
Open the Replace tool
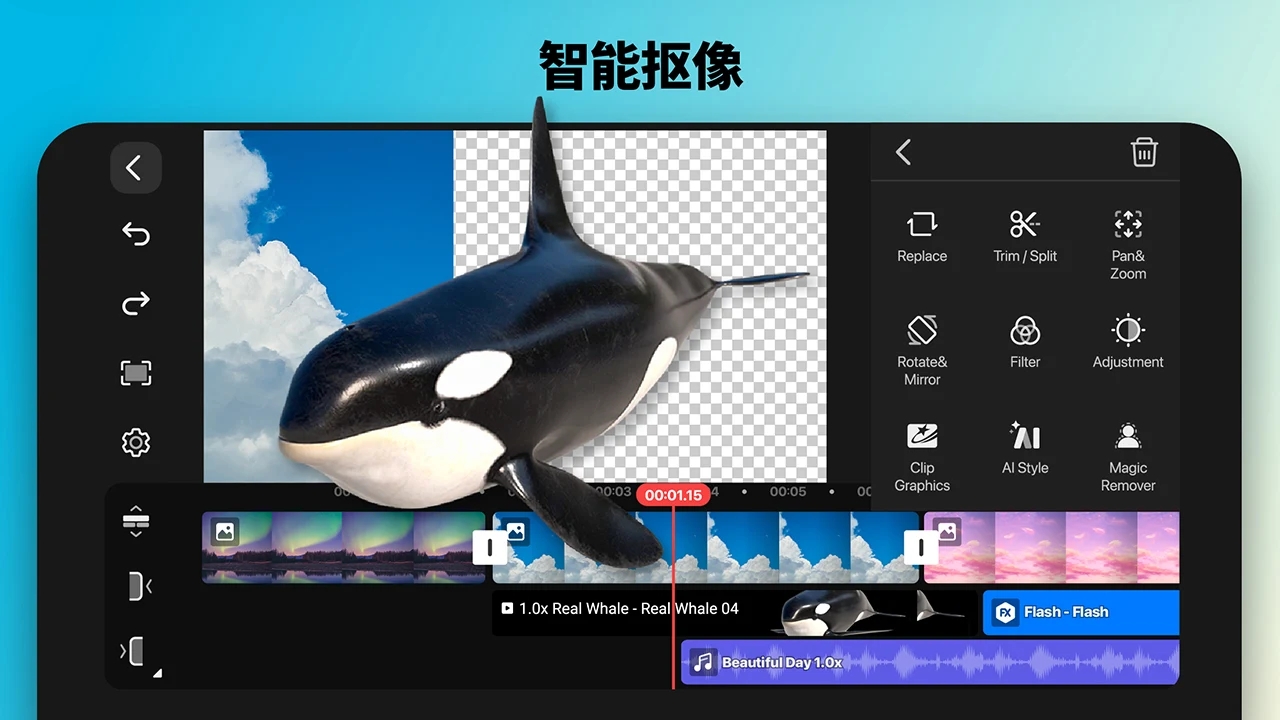point(922,237)
